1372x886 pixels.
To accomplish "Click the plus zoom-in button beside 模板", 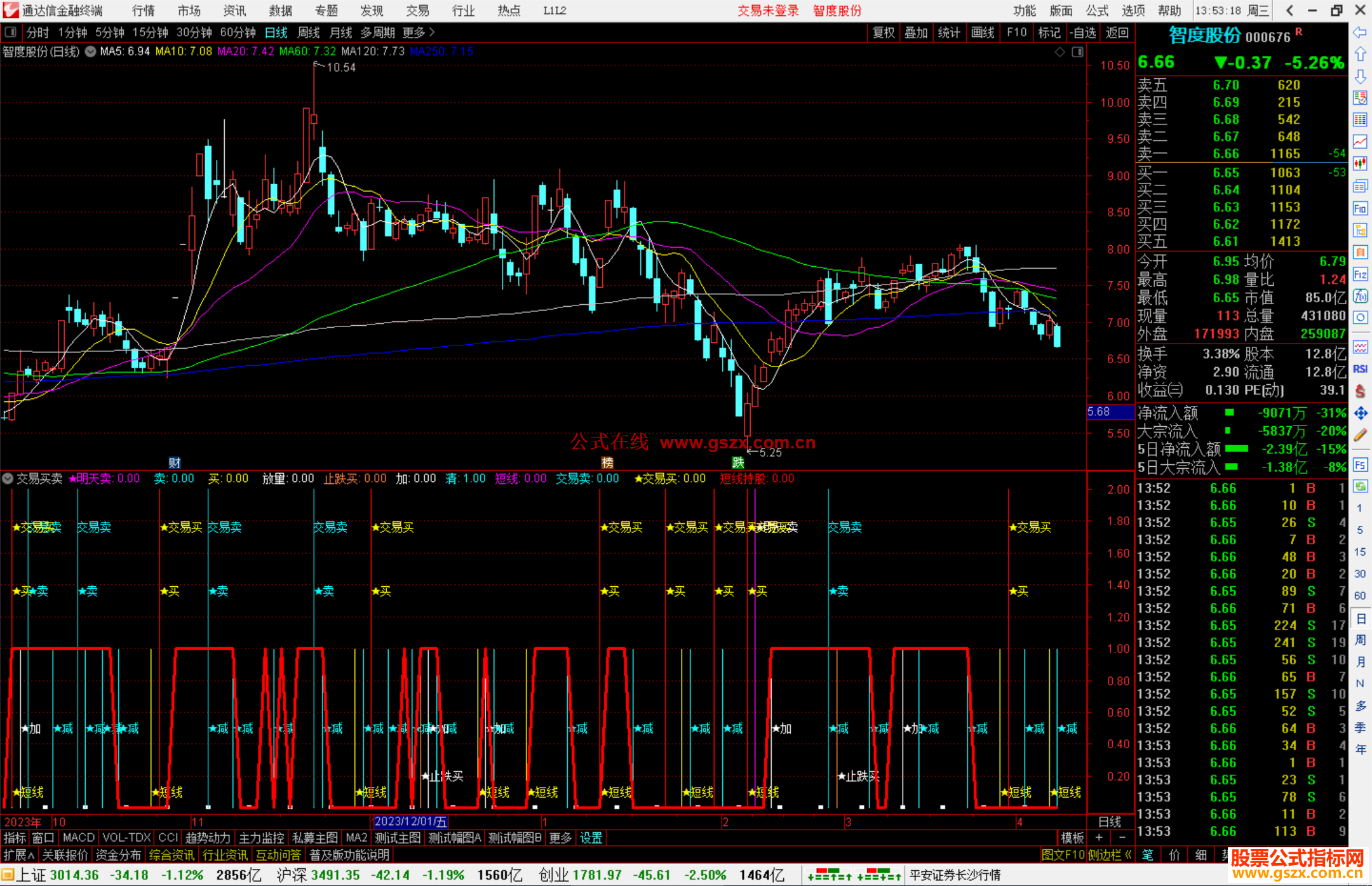I will 1099,838.
